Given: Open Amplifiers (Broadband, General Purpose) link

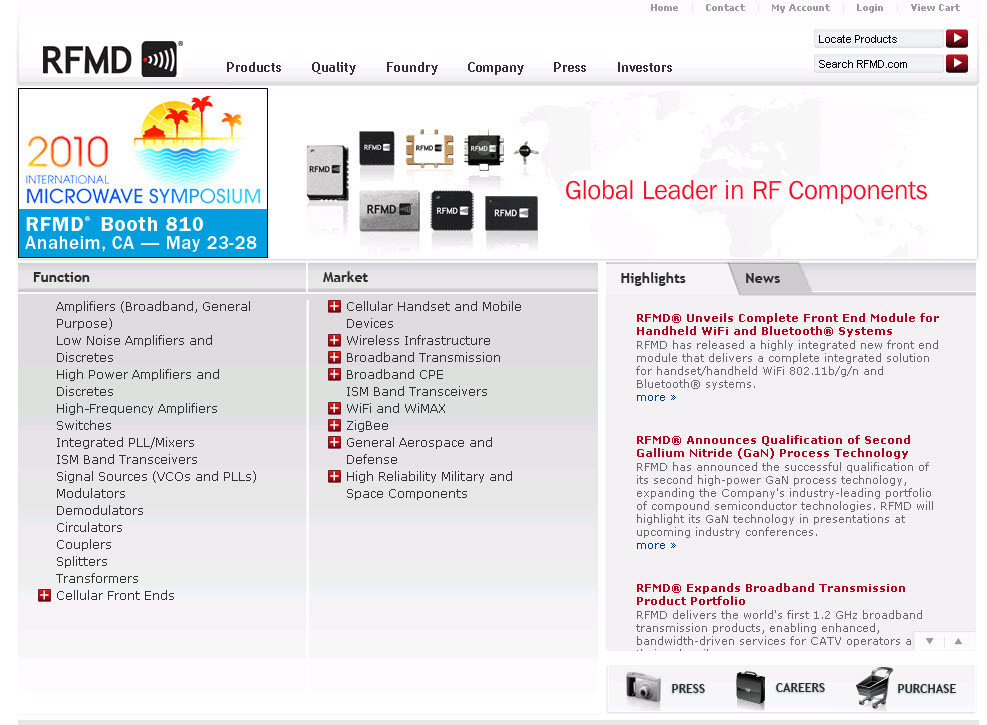Looking at the screenshot, I should pyautogui.click(x=153, y=315).
